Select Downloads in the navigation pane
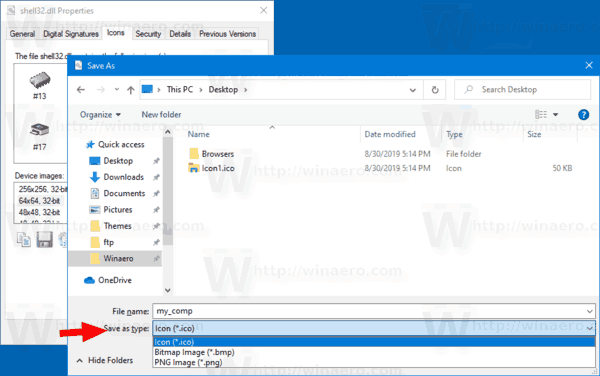The height and width of the screenshot is (376, 600). 123,177
